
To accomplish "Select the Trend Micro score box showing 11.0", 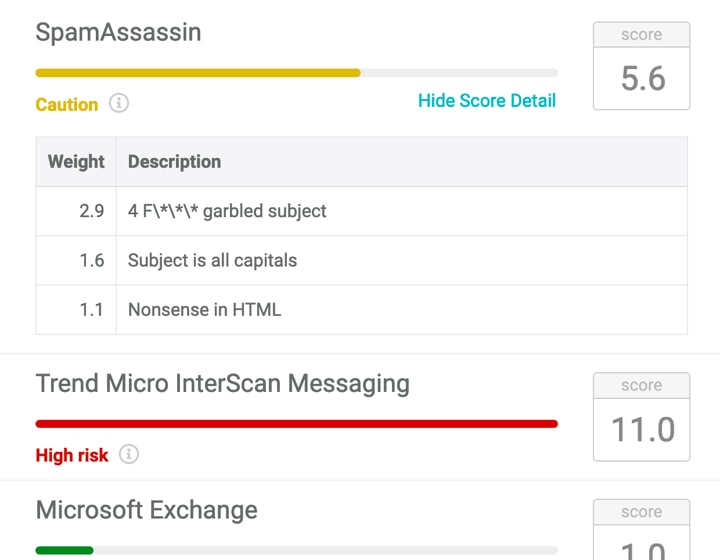I will coord(641,417).
